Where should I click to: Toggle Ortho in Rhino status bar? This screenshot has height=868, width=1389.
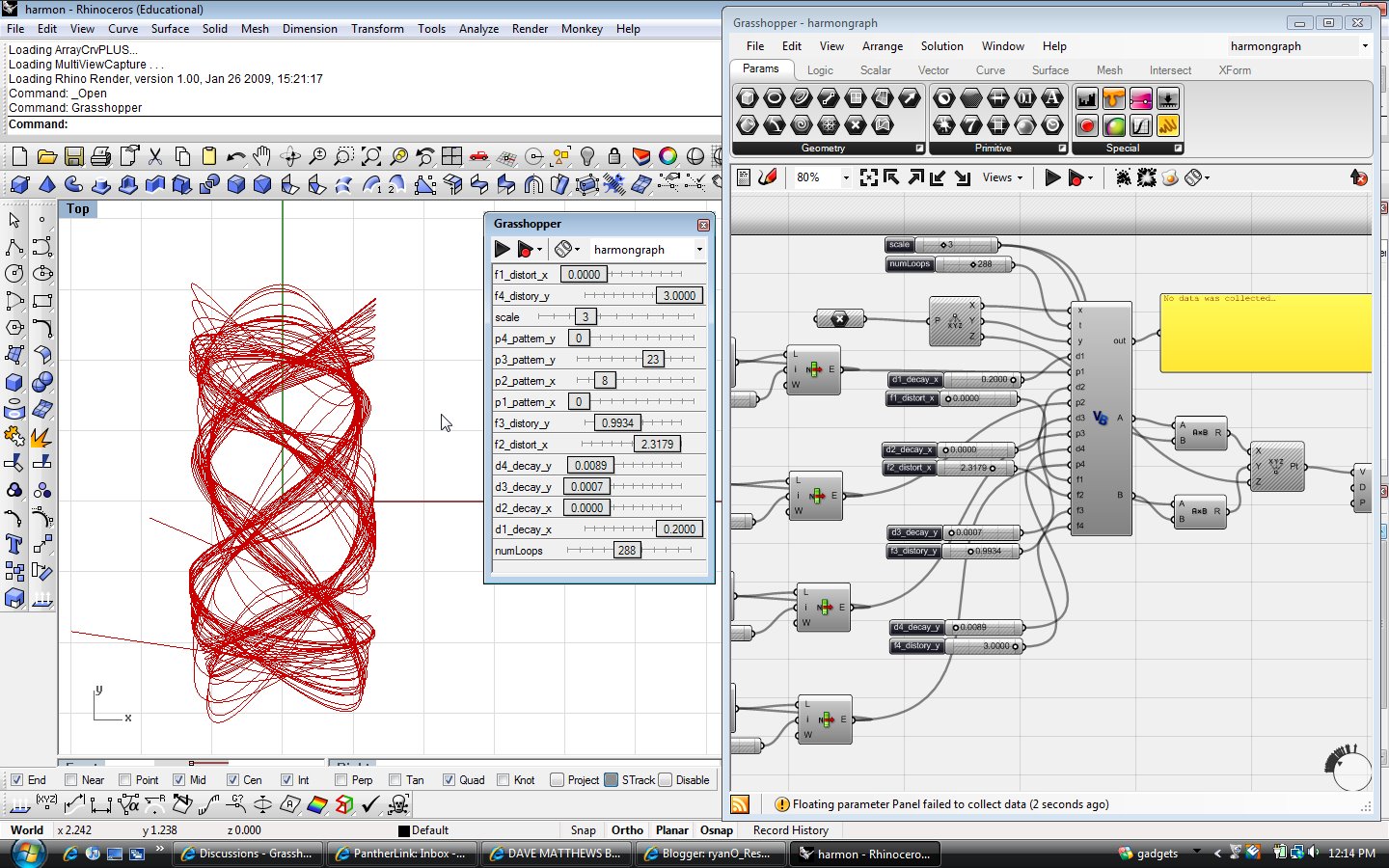coord(627,830)
